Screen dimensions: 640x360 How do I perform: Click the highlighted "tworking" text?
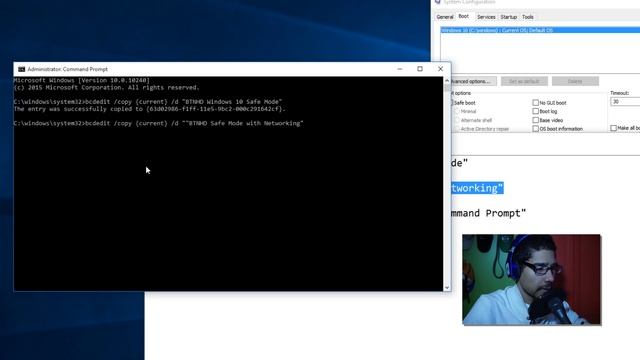[477, 188]
